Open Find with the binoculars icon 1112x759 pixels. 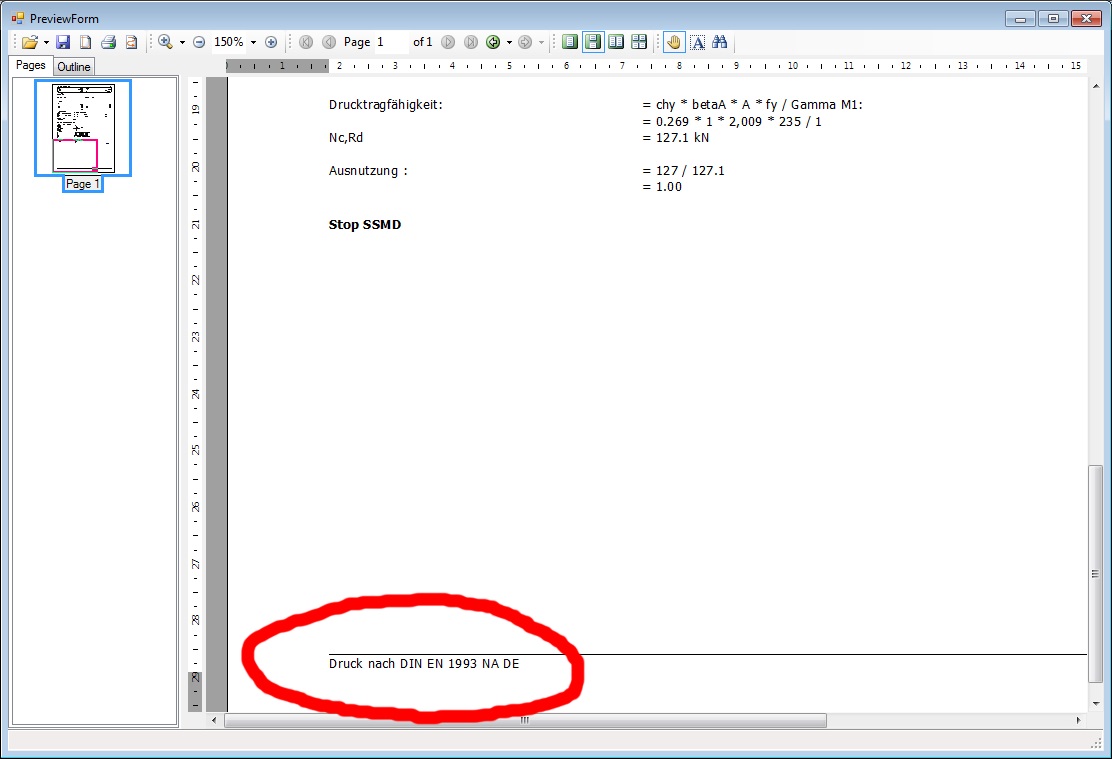click(719, 42)
